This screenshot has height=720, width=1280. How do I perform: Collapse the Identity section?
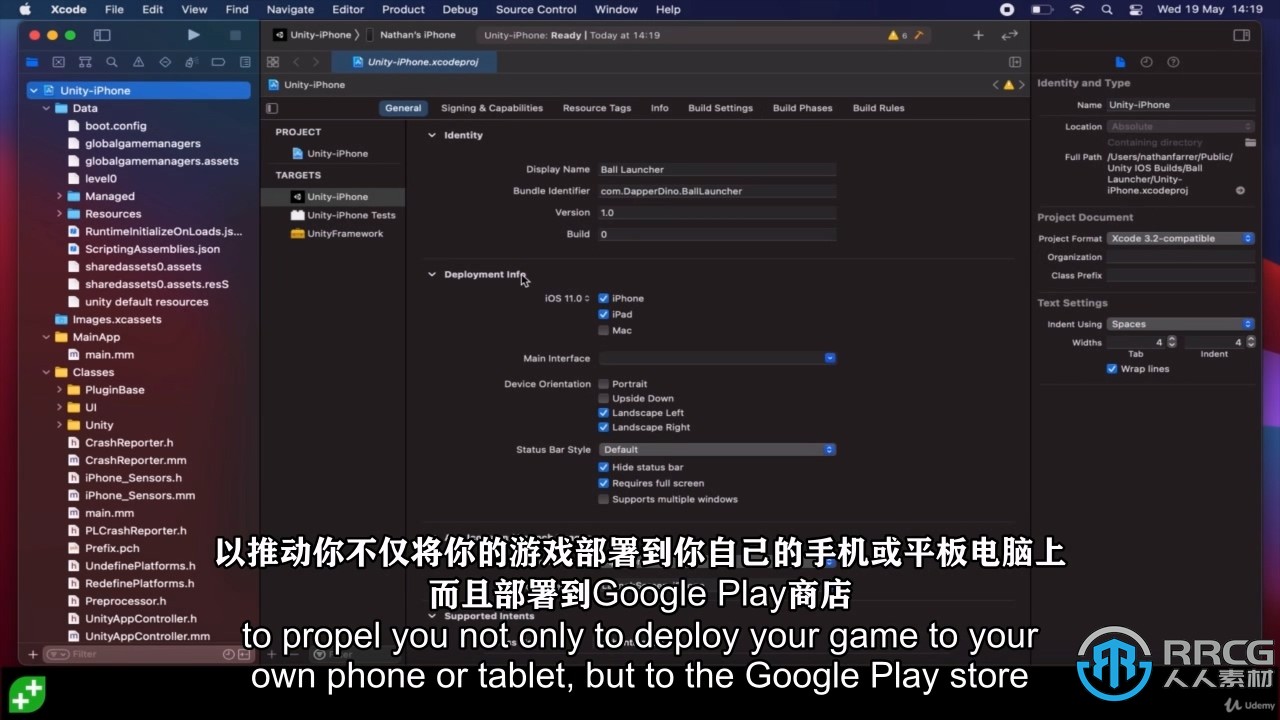432,135
